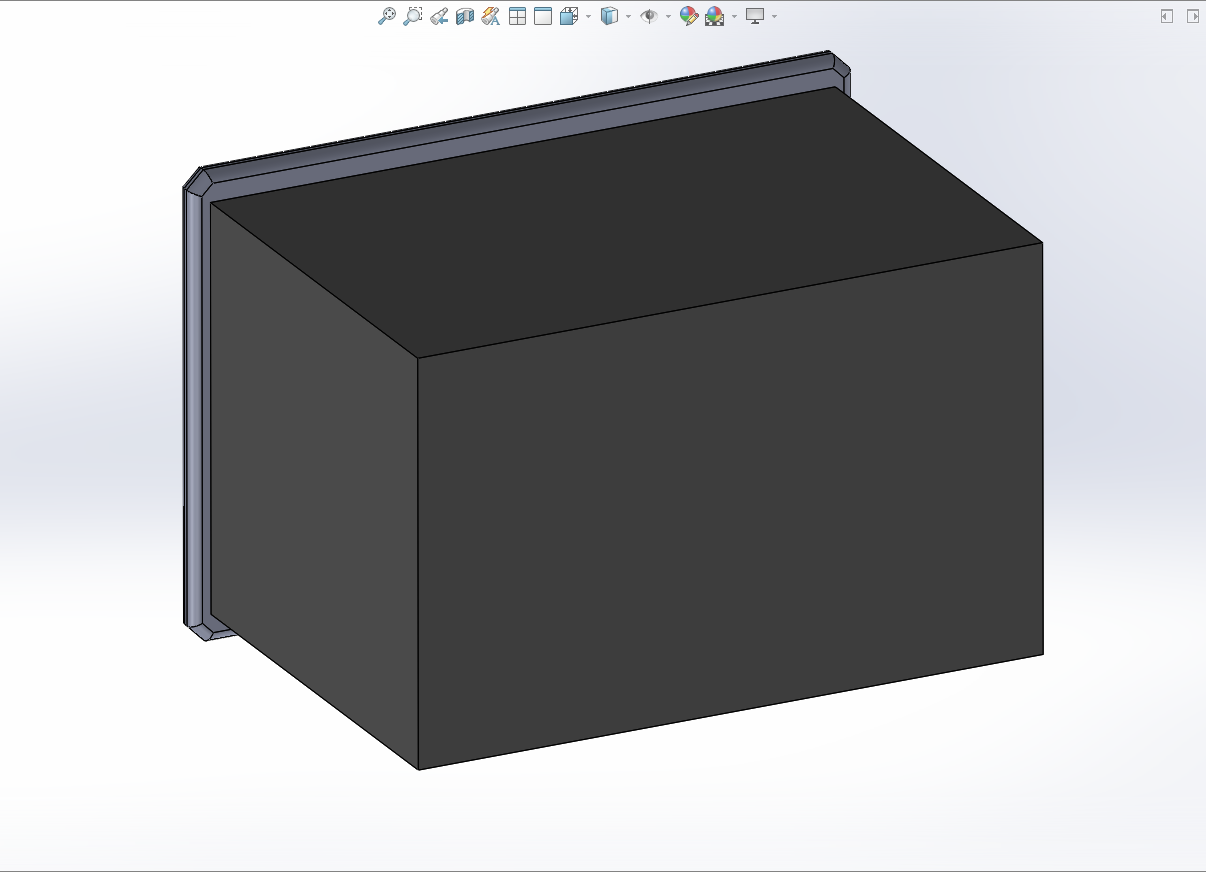Expand the View Settings dropdown arrow
The width and height of the screenshot is (1206, 872).
pos(774,16)
